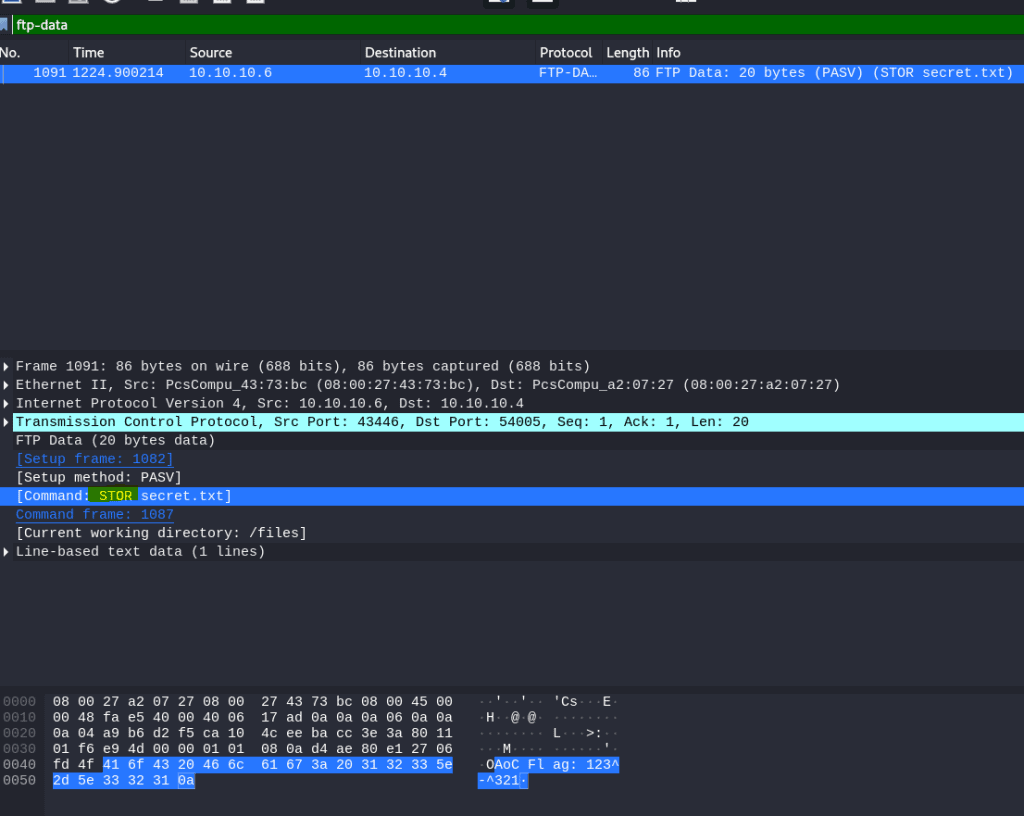Expand the Transmission Control Protocol node
1024x816 pixels.
click(x=6, y=422)
